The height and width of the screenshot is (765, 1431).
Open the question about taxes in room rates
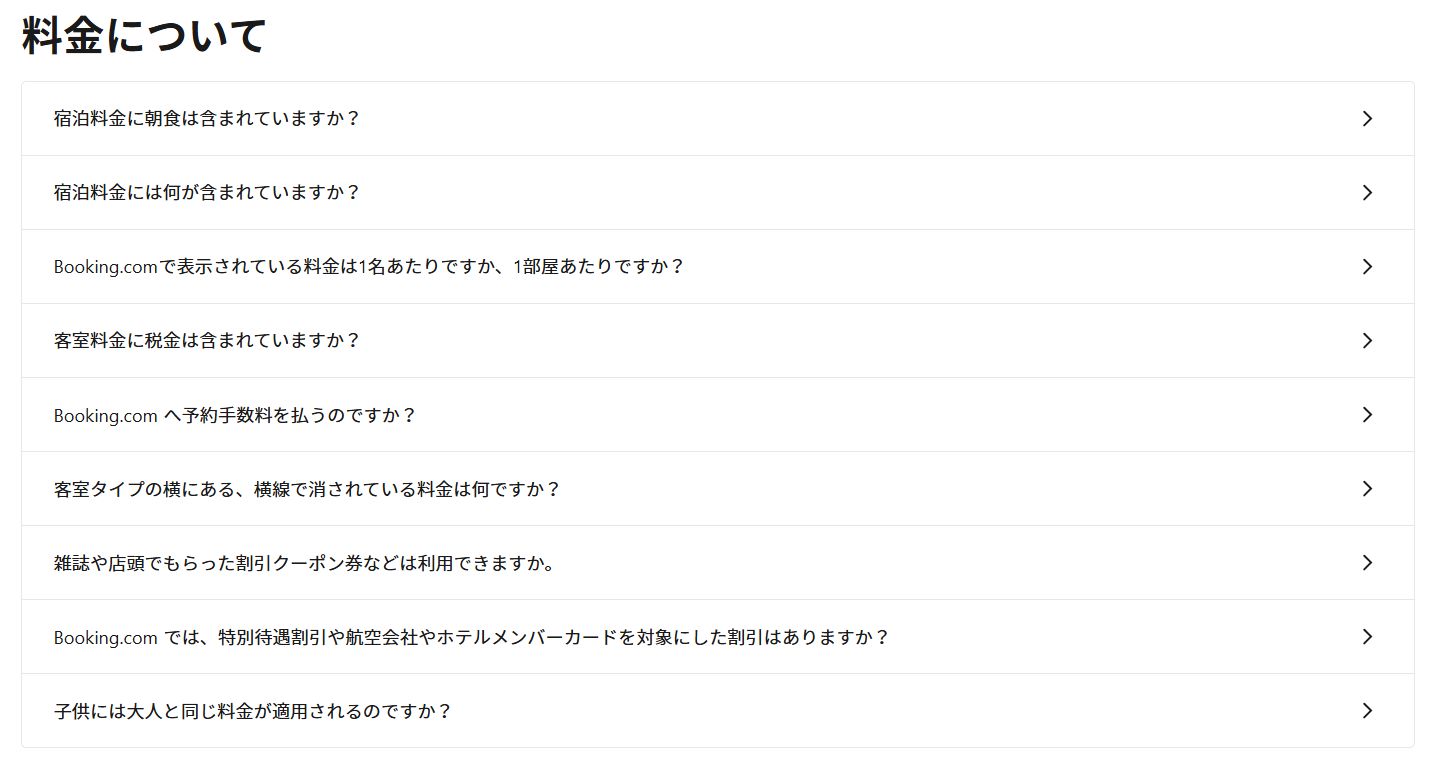coord(205,340)
